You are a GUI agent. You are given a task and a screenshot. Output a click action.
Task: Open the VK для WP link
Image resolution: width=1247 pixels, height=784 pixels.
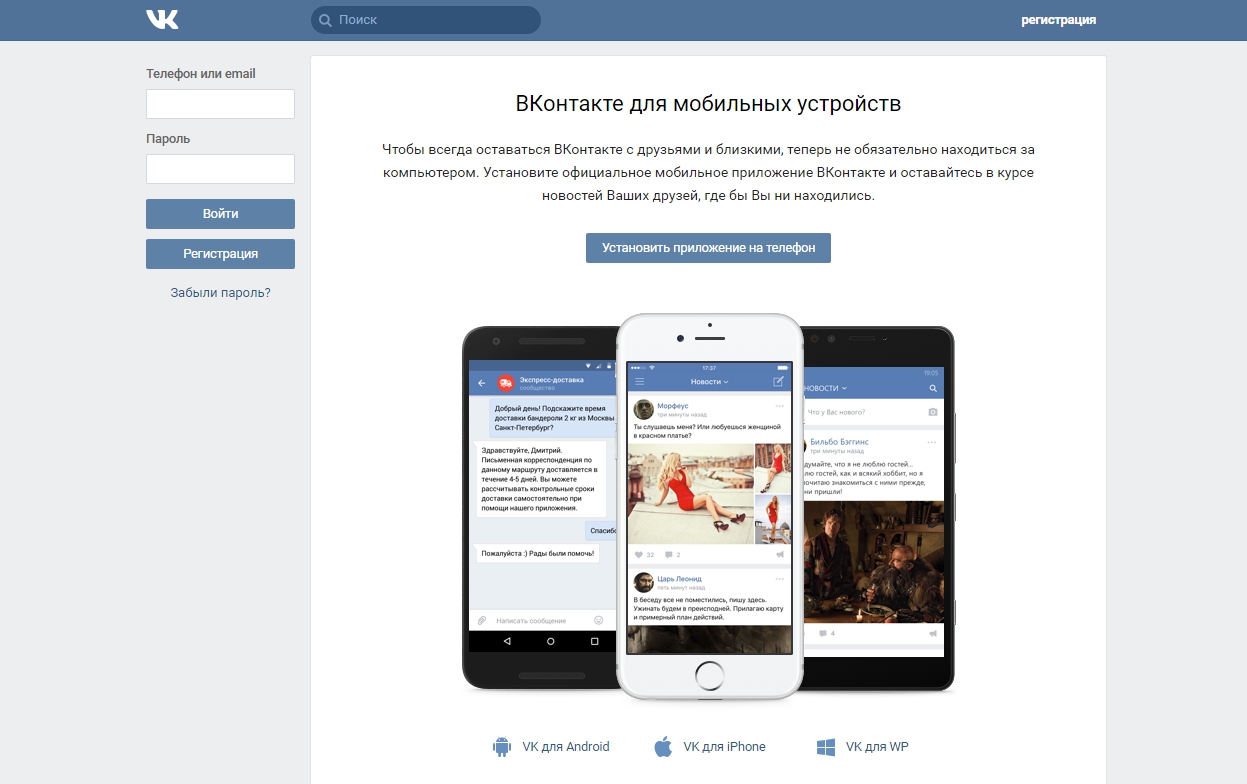[877, 747]
